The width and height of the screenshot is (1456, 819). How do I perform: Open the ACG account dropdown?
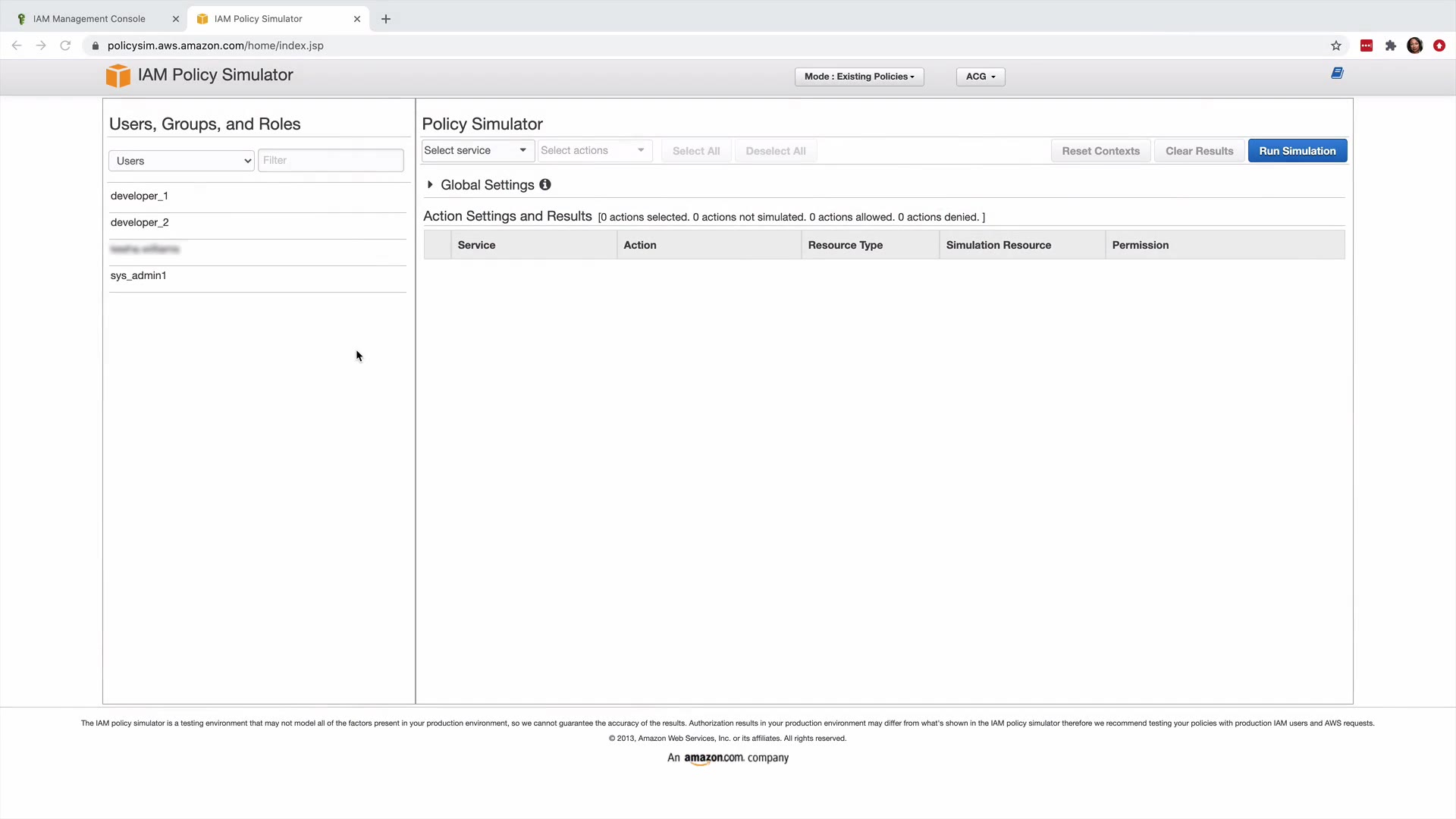980,77
